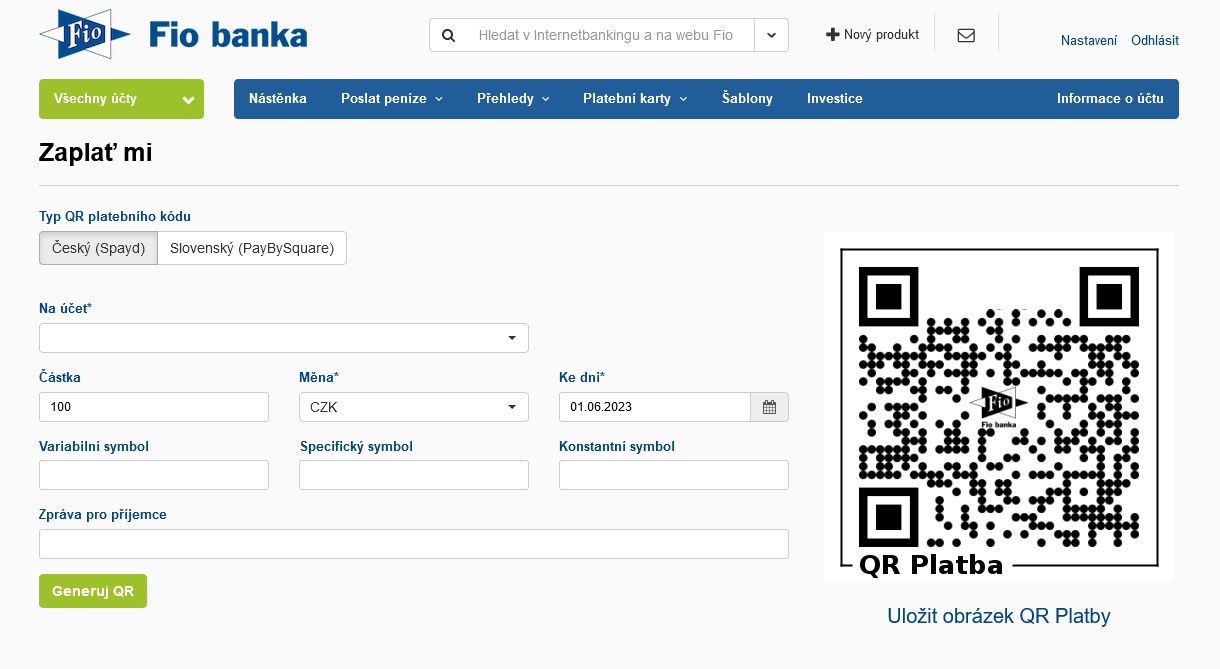Click the Fio banka logo
This screenshot has height=669, width=1220.
click(173, 35)
